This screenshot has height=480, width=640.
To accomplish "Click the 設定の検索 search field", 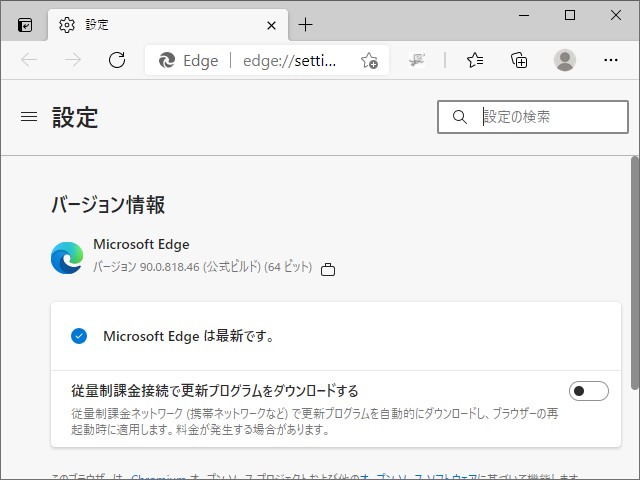I will click(x=533, y=117).
